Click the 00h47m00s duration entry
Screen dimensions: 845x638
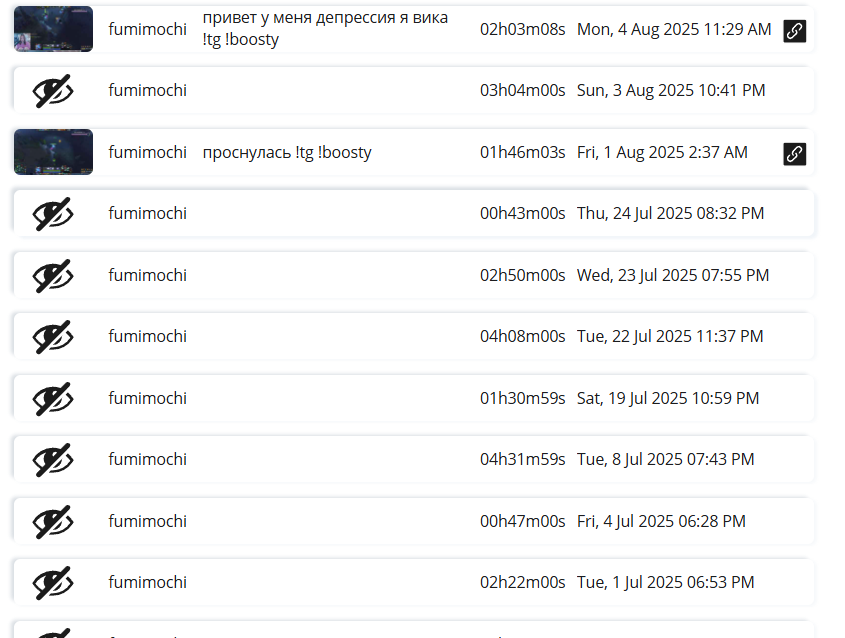[x=523, y=521]
